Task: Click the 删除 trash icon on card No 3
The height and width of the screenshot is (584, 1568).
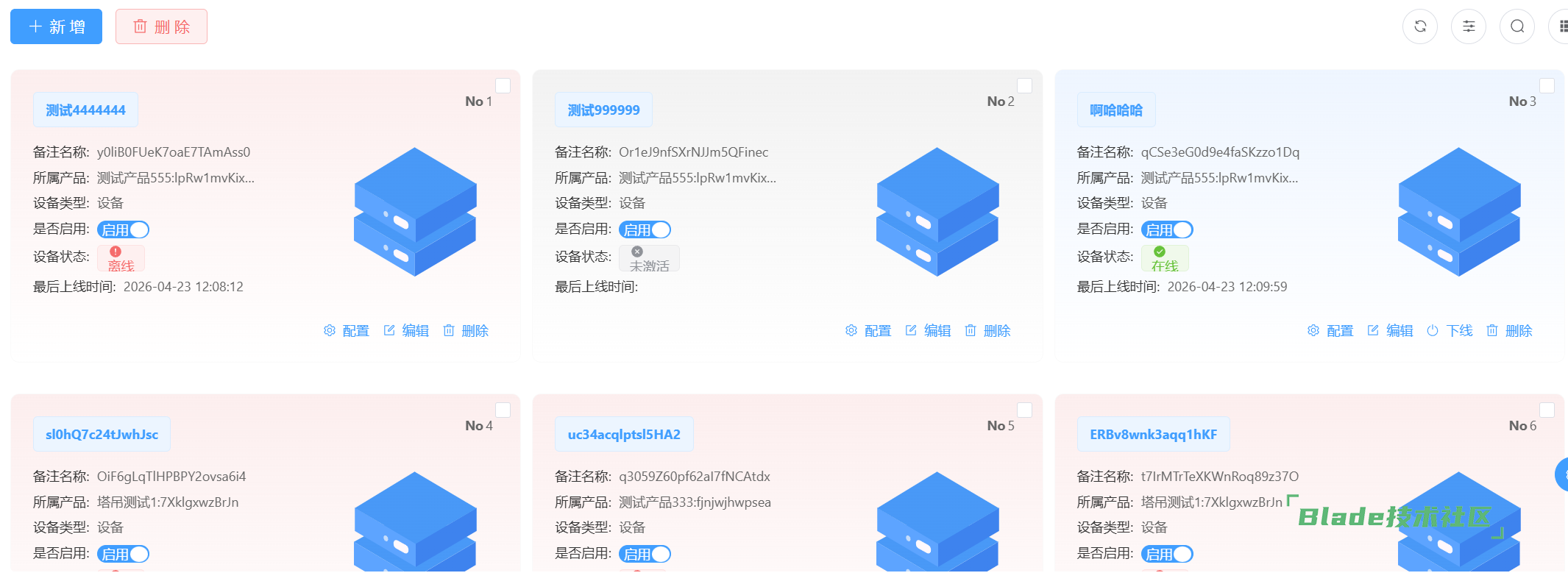Action: tap(1492, 331)
